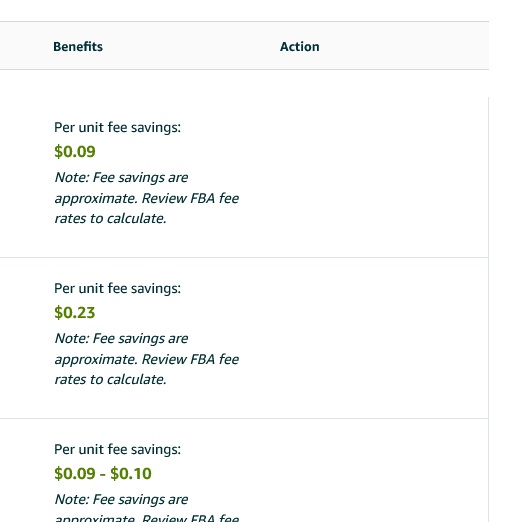Click the vertical divider at table's right edge

click(x=488, y=309)
